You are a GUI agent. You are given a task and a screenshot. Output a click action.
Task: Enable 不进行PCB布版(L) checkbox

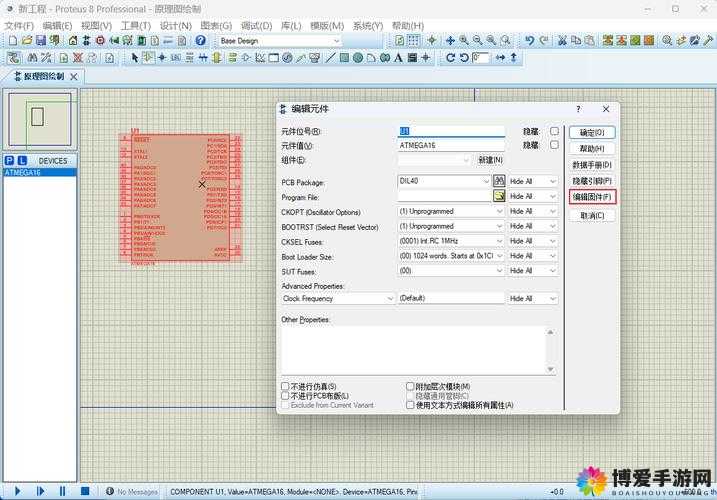coord(285,396)
